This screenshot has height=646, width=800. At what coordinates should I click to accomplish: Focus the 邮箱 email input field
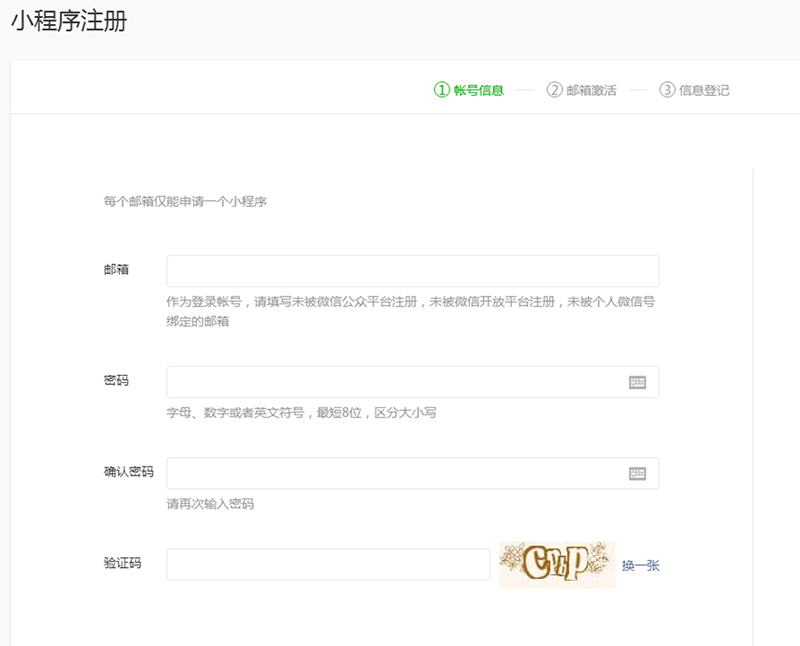point(412,271)
